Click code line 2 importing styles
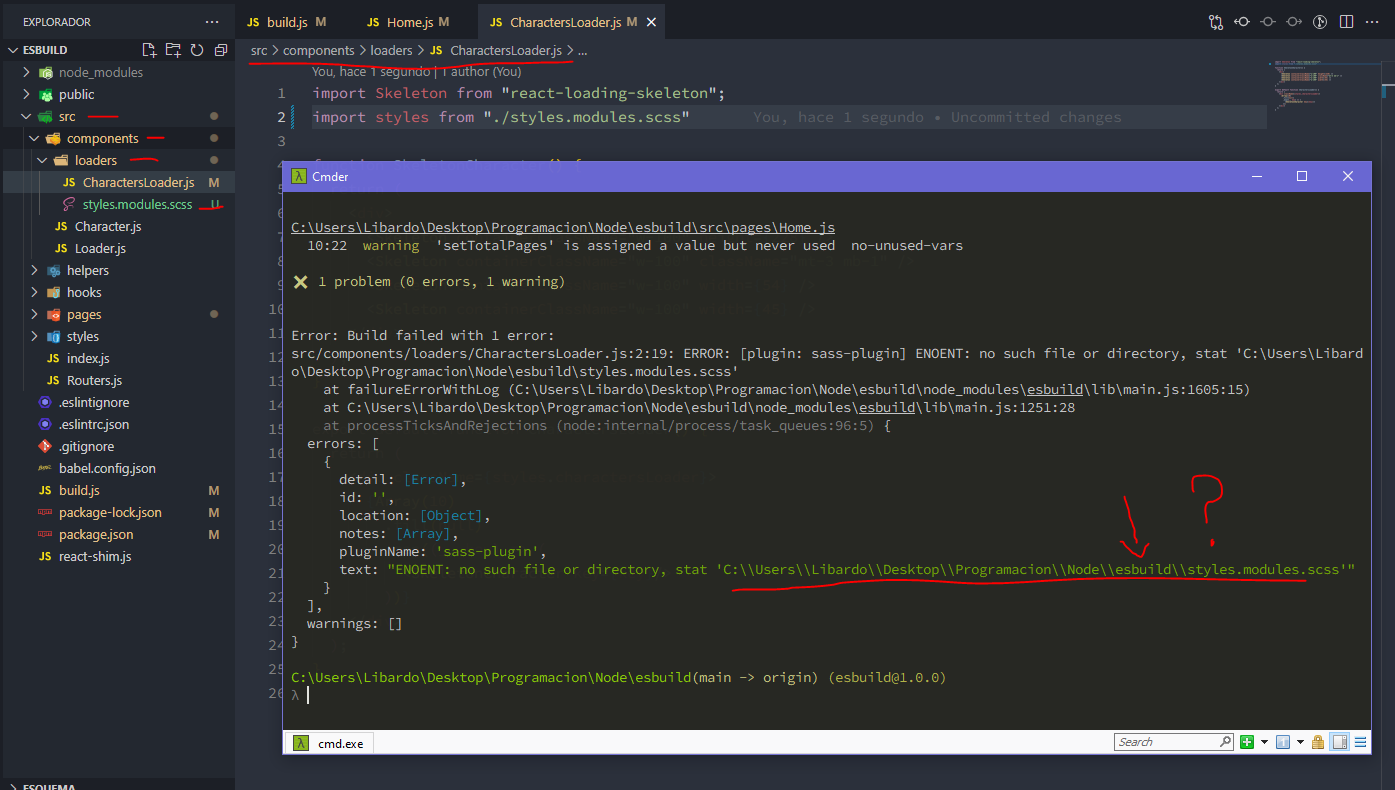The height and width of the screenshot is (790, 1395). 501,117
